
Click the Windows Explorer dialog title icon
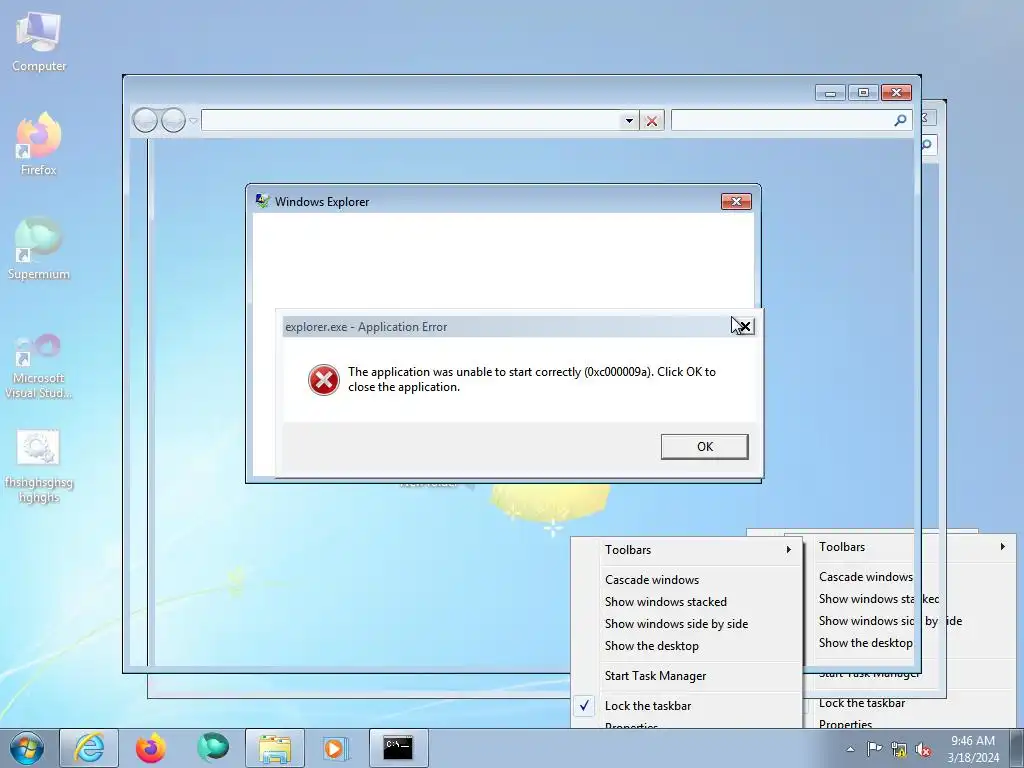pos(263,201)
